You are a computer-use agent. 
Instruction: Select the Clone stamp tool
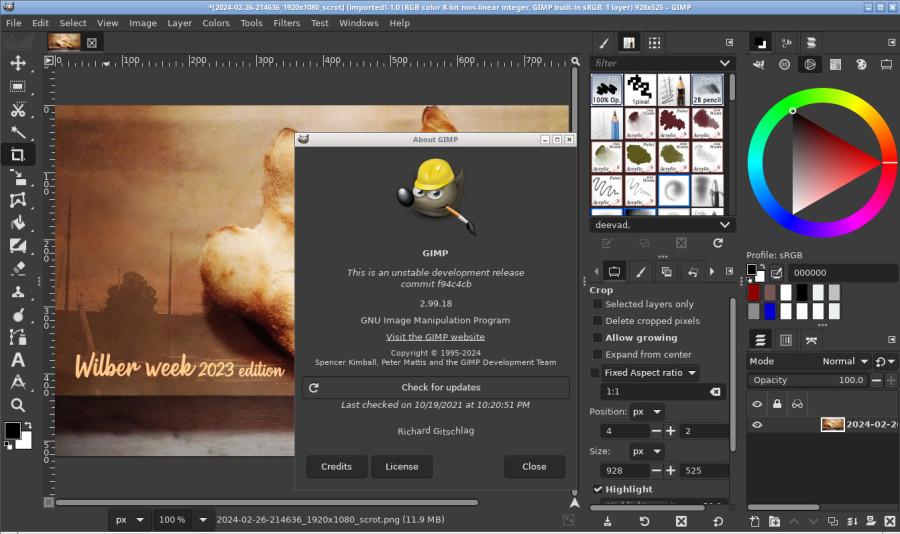(x=18, y=292)
